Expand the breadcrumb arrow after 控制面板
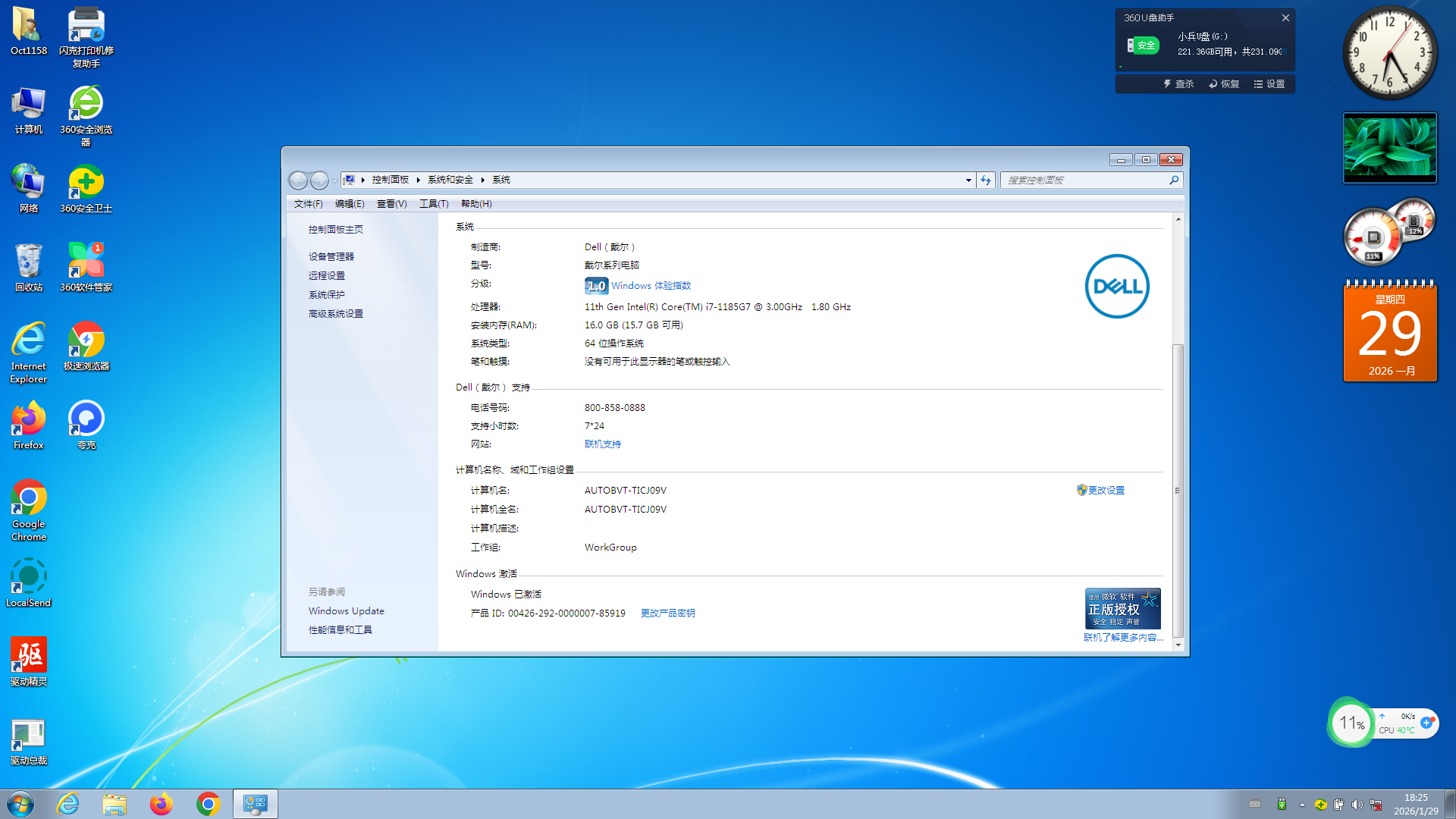The image size is (1456, 819). tap(418, 180)
